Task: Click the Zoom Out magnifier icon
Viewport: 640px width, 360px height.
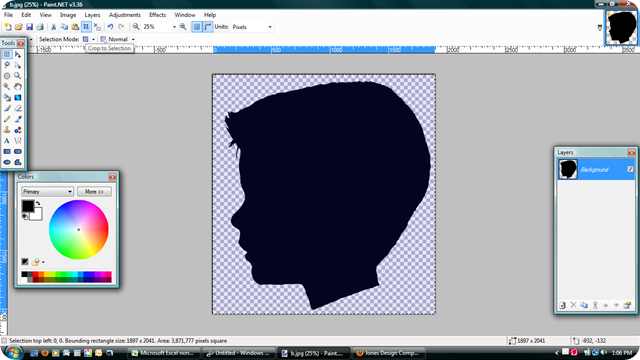Action: coord(136,27)
